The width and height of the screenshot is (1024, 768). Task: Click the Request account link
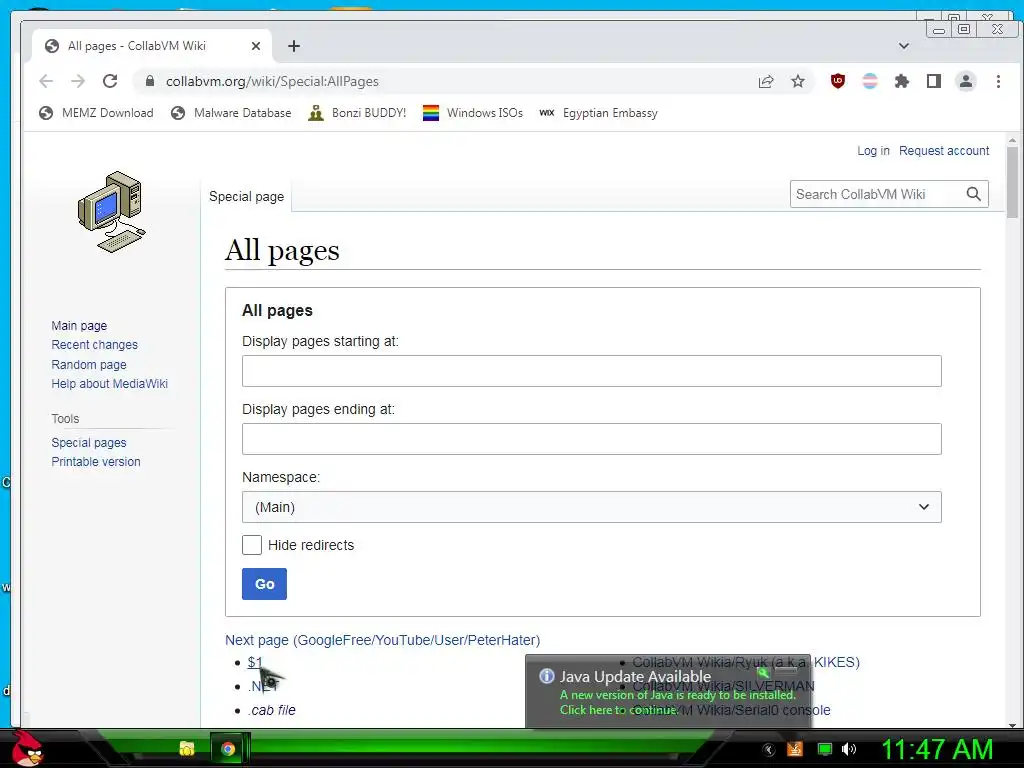944,151
